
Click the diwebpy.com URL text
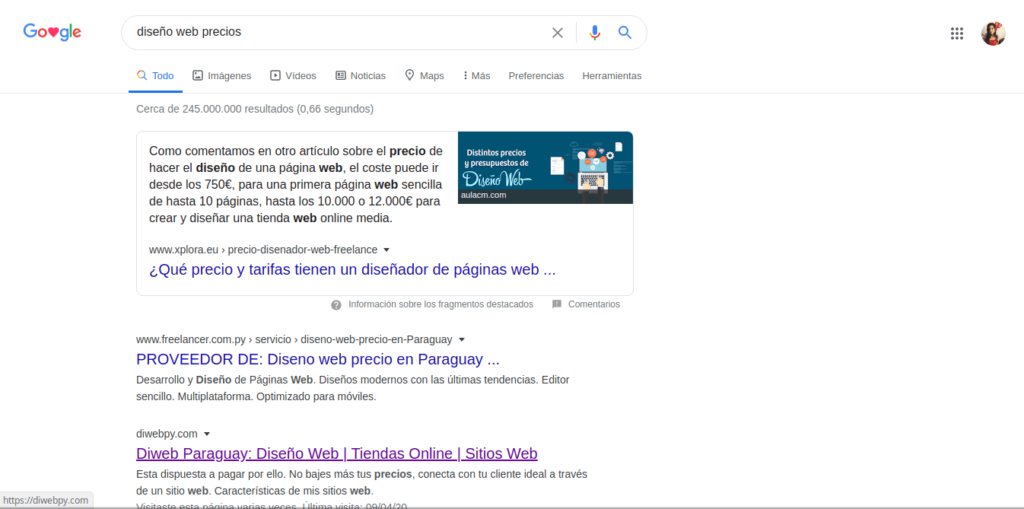(x=167, y=434)
